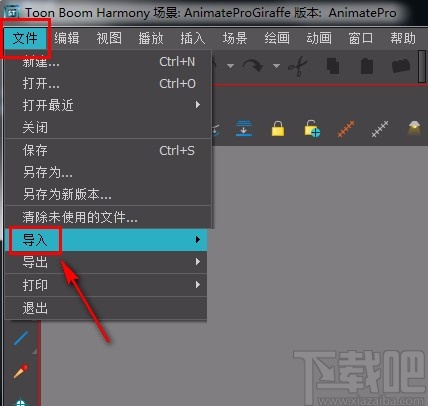Open the redo dropdown arrow
This screenshot has height=406, width=428.
pyautogui.click(x=276, y=66)
